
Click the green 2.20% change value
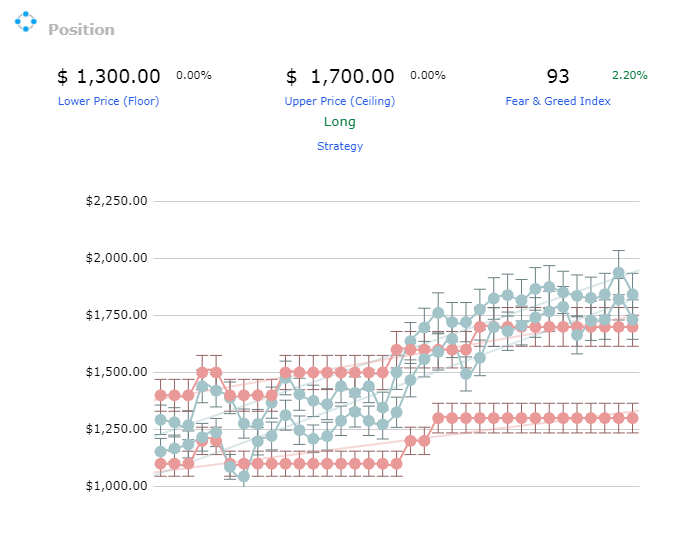pos(629,75)
